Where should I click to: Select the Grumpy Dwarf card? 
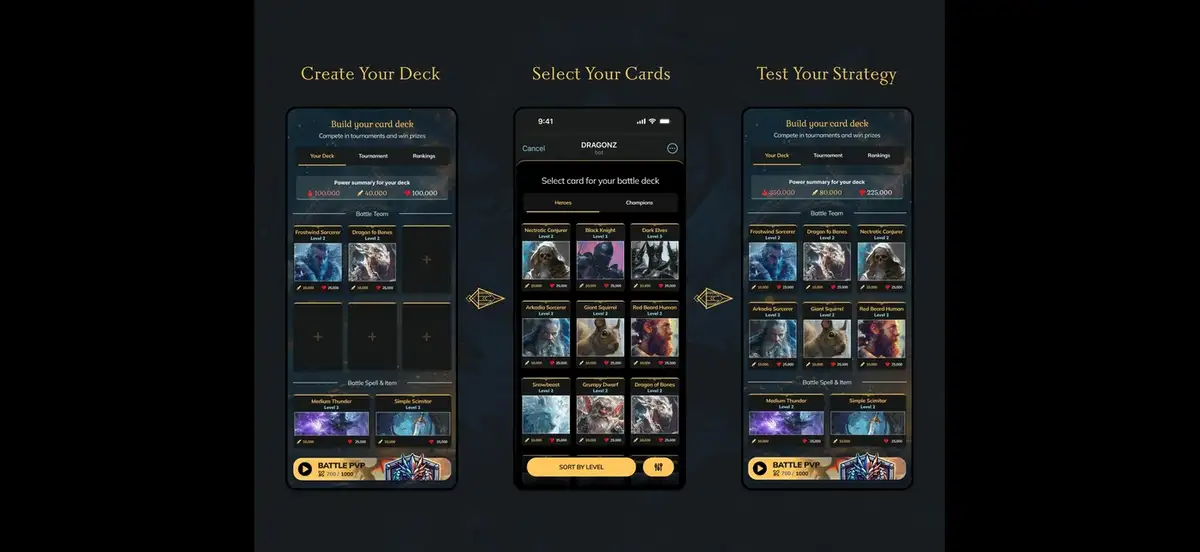pyautogui.click(x=600, y=414)
